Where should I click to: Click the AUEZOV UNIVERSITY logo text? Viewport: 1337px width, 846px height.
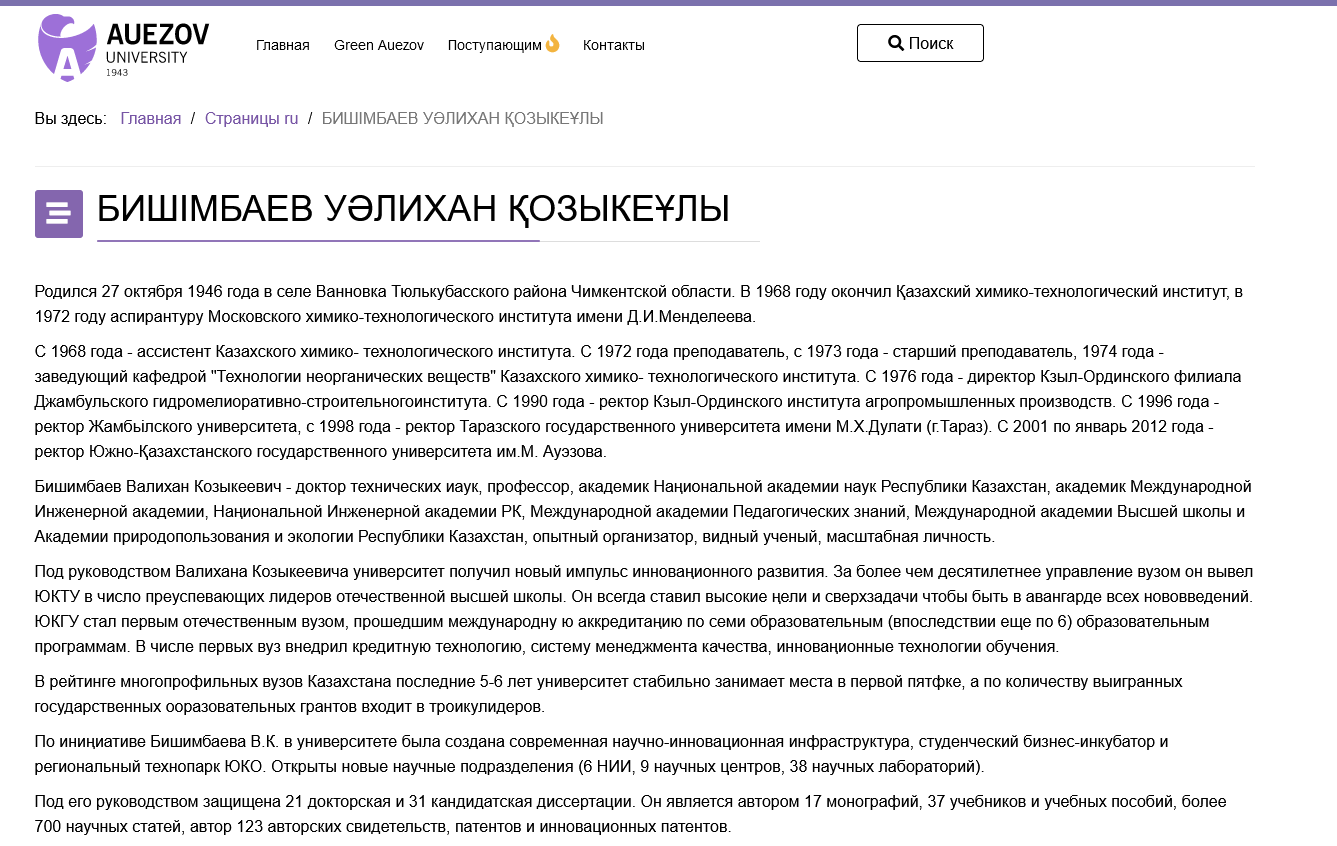(x=157, y=45)
